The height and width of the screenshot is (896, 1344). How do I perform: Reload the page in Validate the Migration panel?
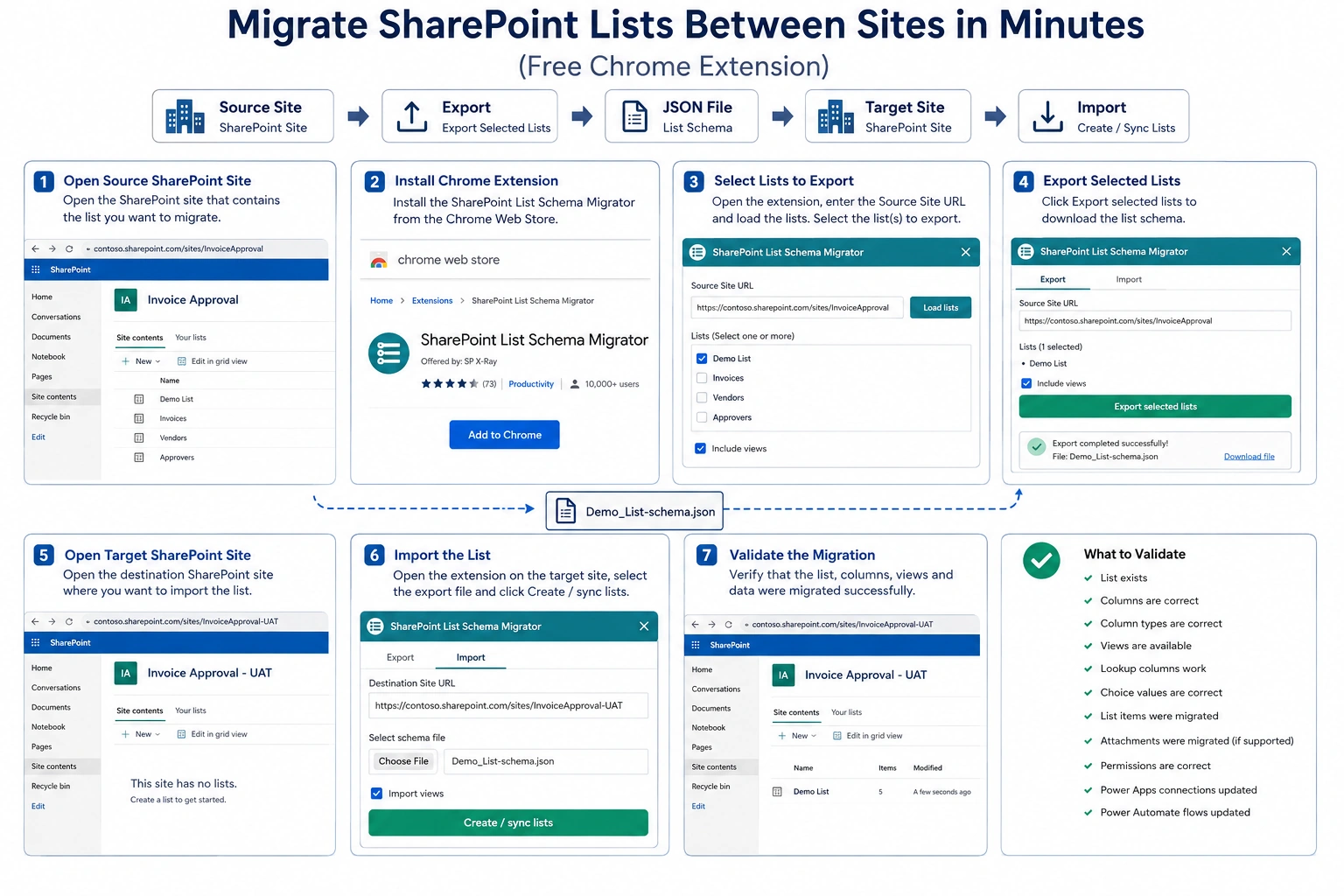(x=728, y=625)
